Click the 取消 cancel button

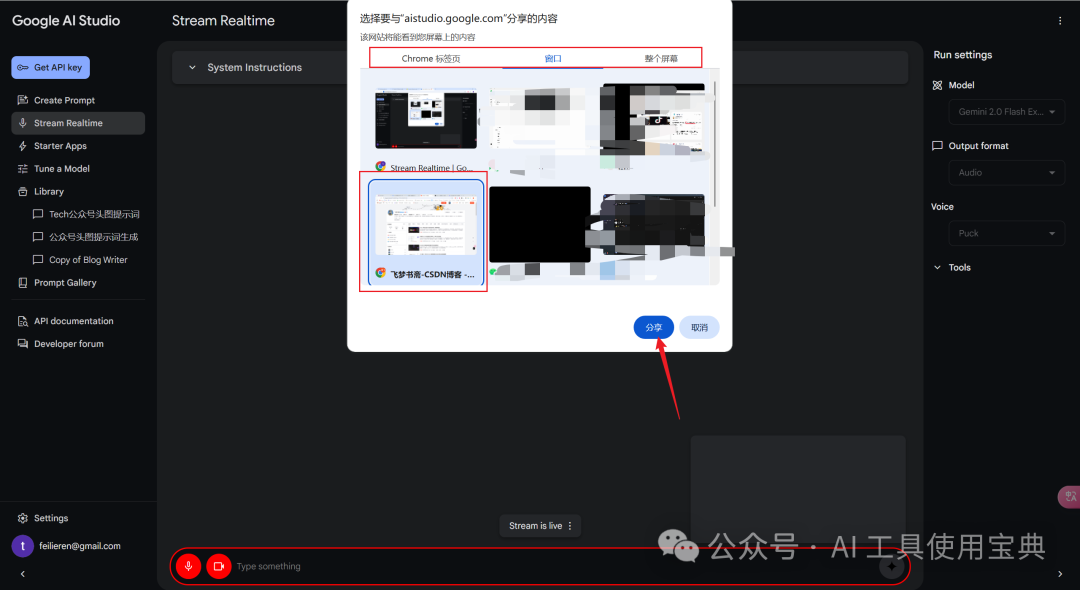click(x=699, y=328)
